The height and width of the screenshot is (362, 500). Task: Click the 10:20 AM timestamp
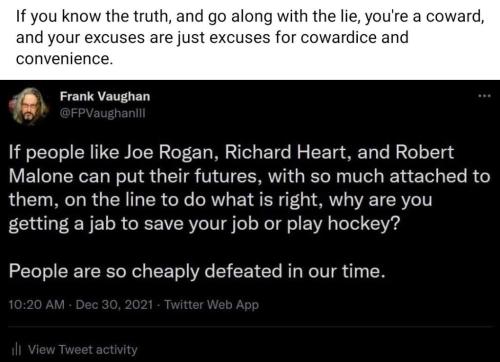(37, 305)
